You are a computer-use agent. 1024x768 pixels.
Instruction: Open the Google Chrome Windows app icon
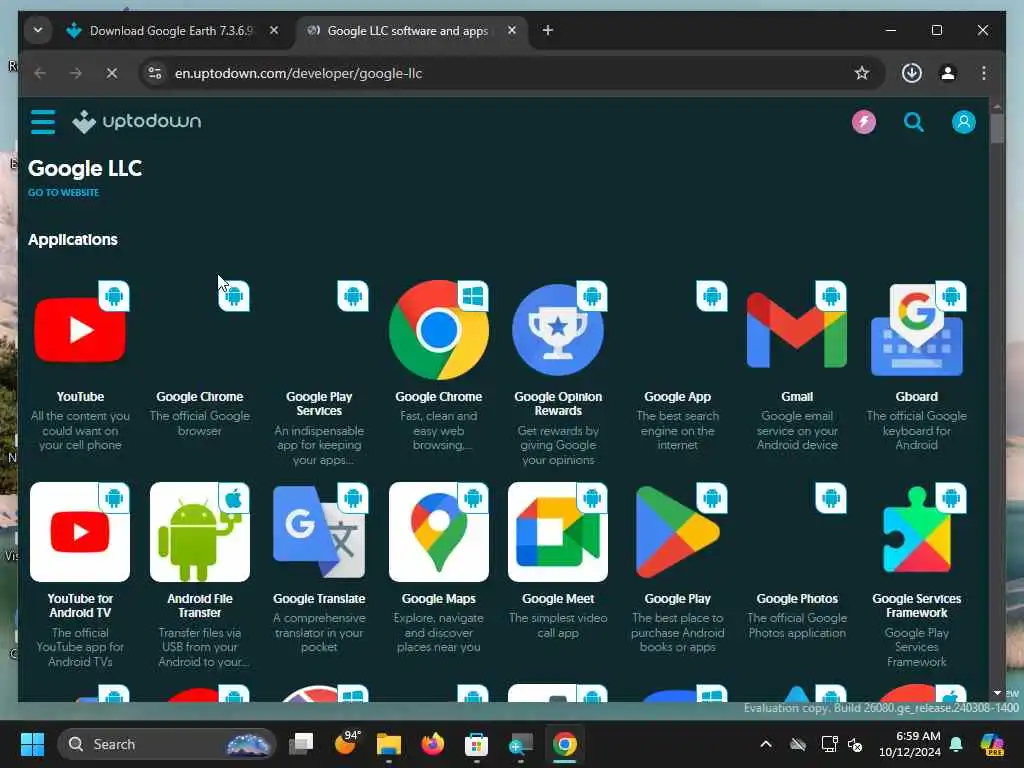tap(438, 330)
